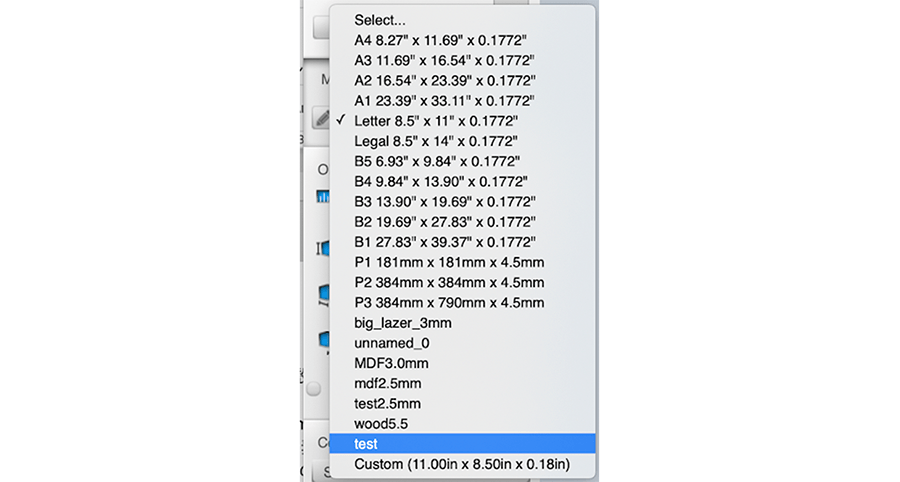Viewport: 900px width, 482px height.
Task: Choose test2.5mm preset
Action: coord(462,403)
